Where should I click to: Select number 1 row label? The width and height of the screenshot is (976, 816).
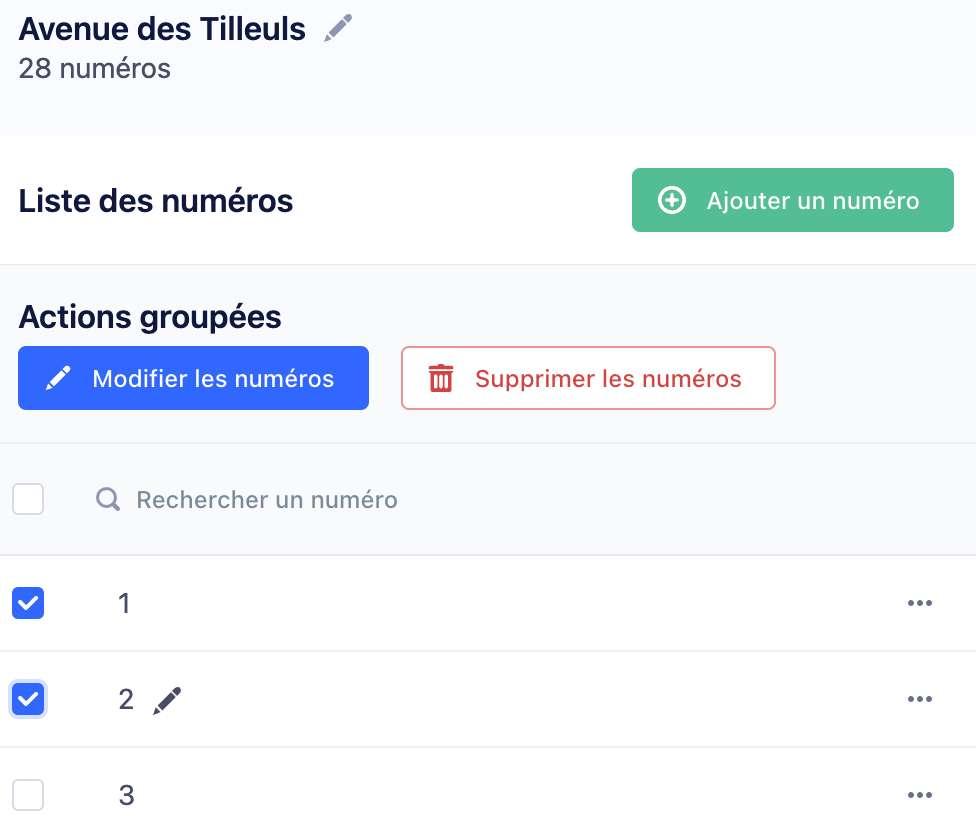pos(124,603)
